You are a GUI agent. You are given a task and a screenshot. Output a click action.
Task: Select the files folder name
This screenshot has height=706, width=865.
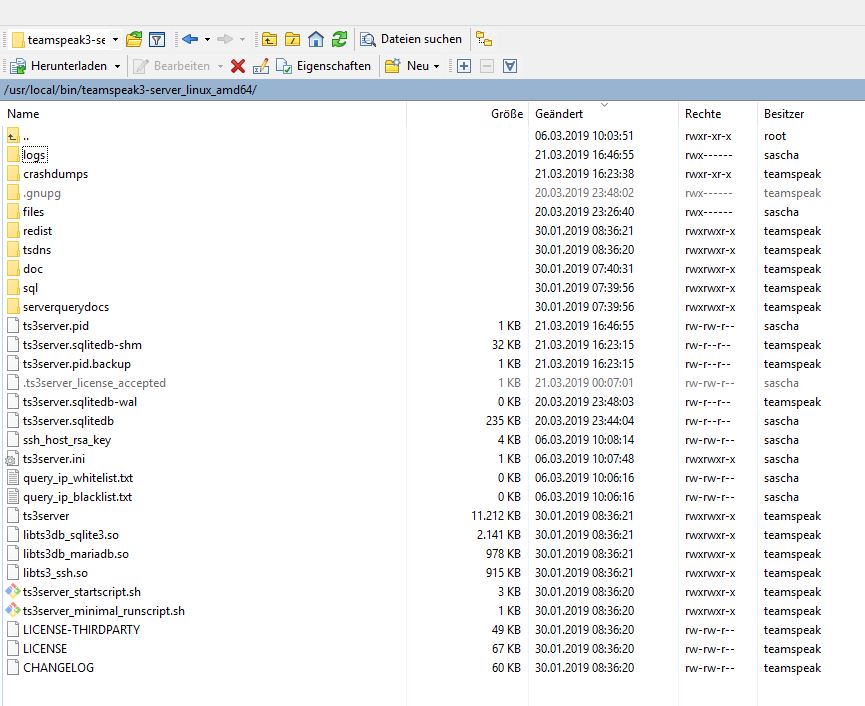coord(33,212)
